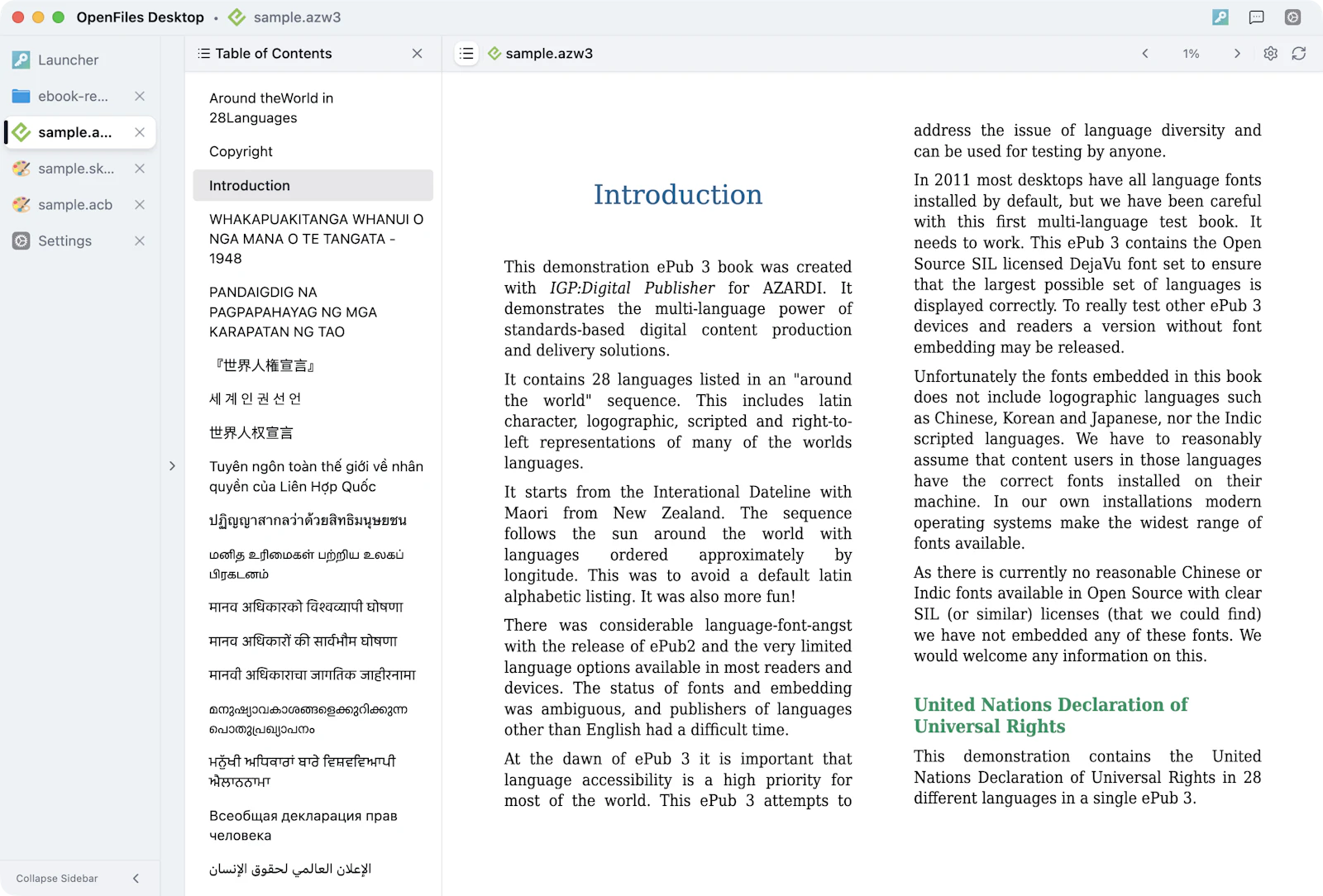This screenshot has width=1323, height=896.
Task: Click the OpenFiles Desktop app title
Action: (x=141, y=17)
